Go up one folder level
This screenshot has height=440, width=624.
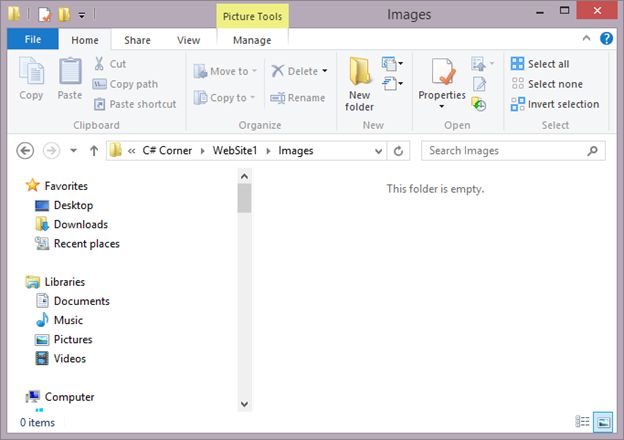click(x=94, y=151)
